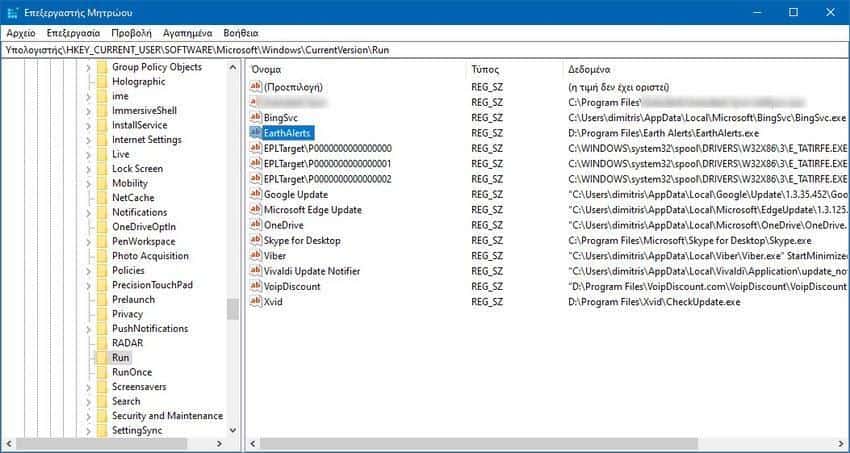The width and height of the screenshot is (850, 453).
Task: Open the Αρχείο menu
Action: tap(21, 33)
